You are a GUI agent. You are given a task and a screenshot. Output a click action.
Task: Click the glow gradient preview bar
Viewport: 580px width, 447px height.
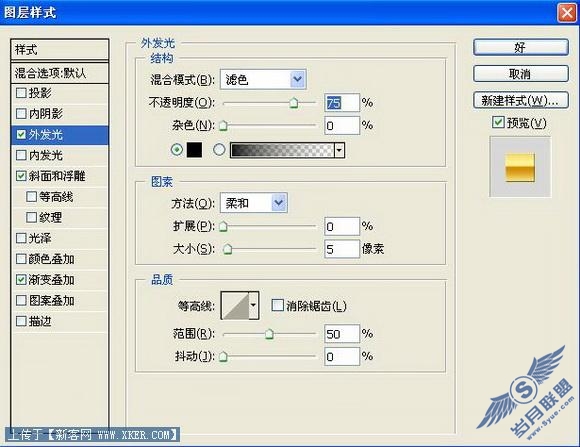(282, 150)
